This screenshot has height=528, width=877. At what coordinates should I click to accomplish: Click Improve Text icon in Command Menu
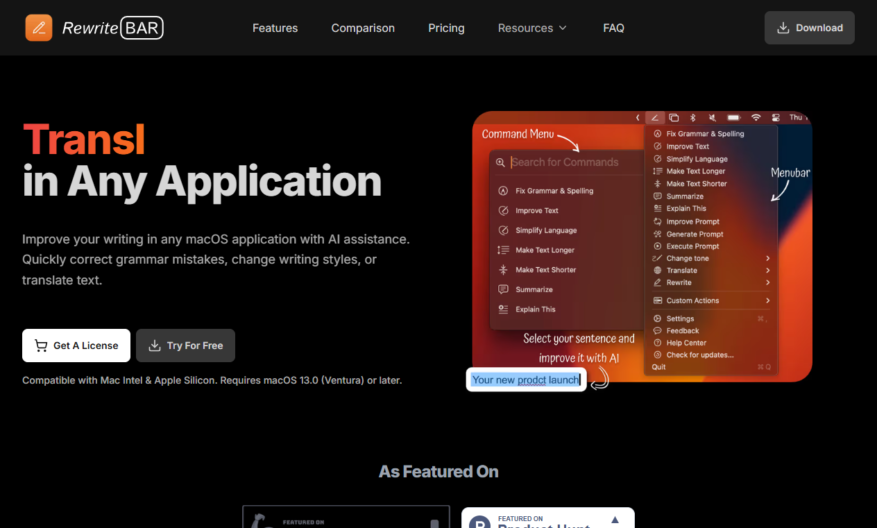coord(503,210)
